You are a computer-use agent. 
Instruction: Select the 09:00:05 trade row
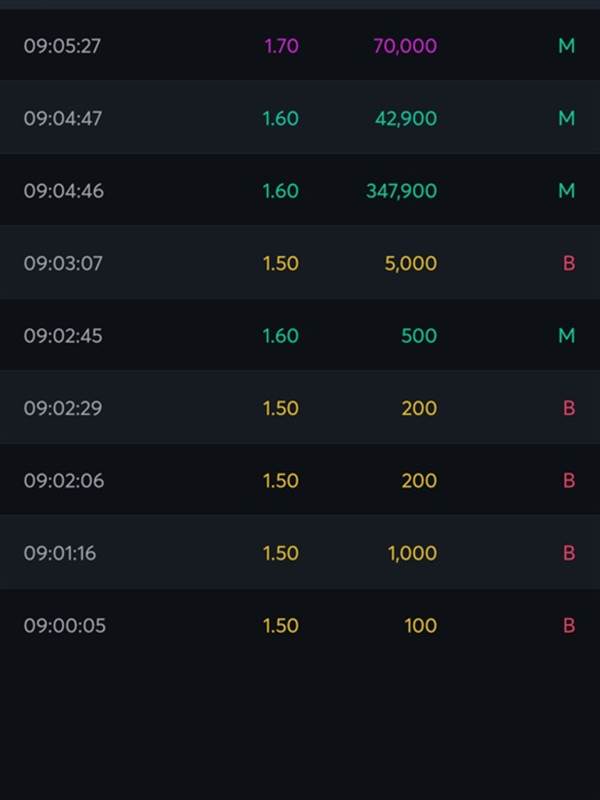[x=300, y=625]
